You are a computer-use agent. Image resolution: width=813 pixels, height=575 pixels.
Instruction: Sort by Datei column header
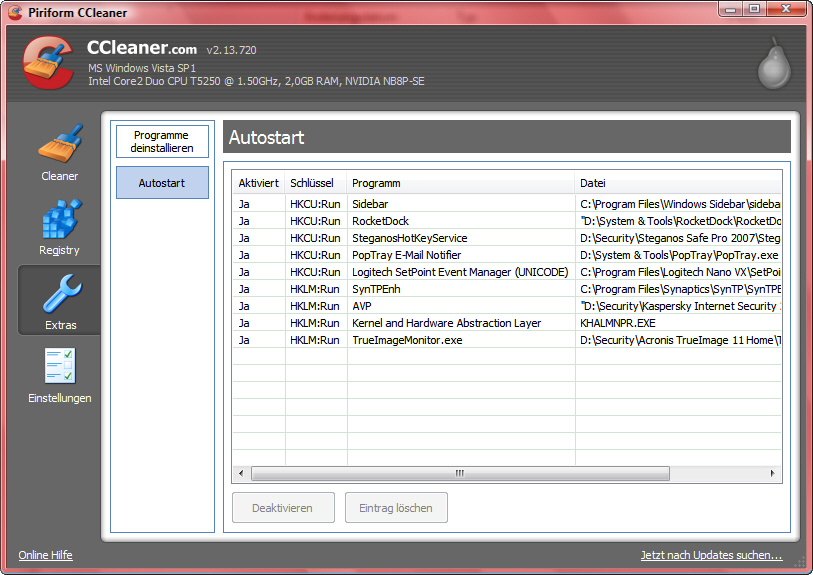[593, 183]
